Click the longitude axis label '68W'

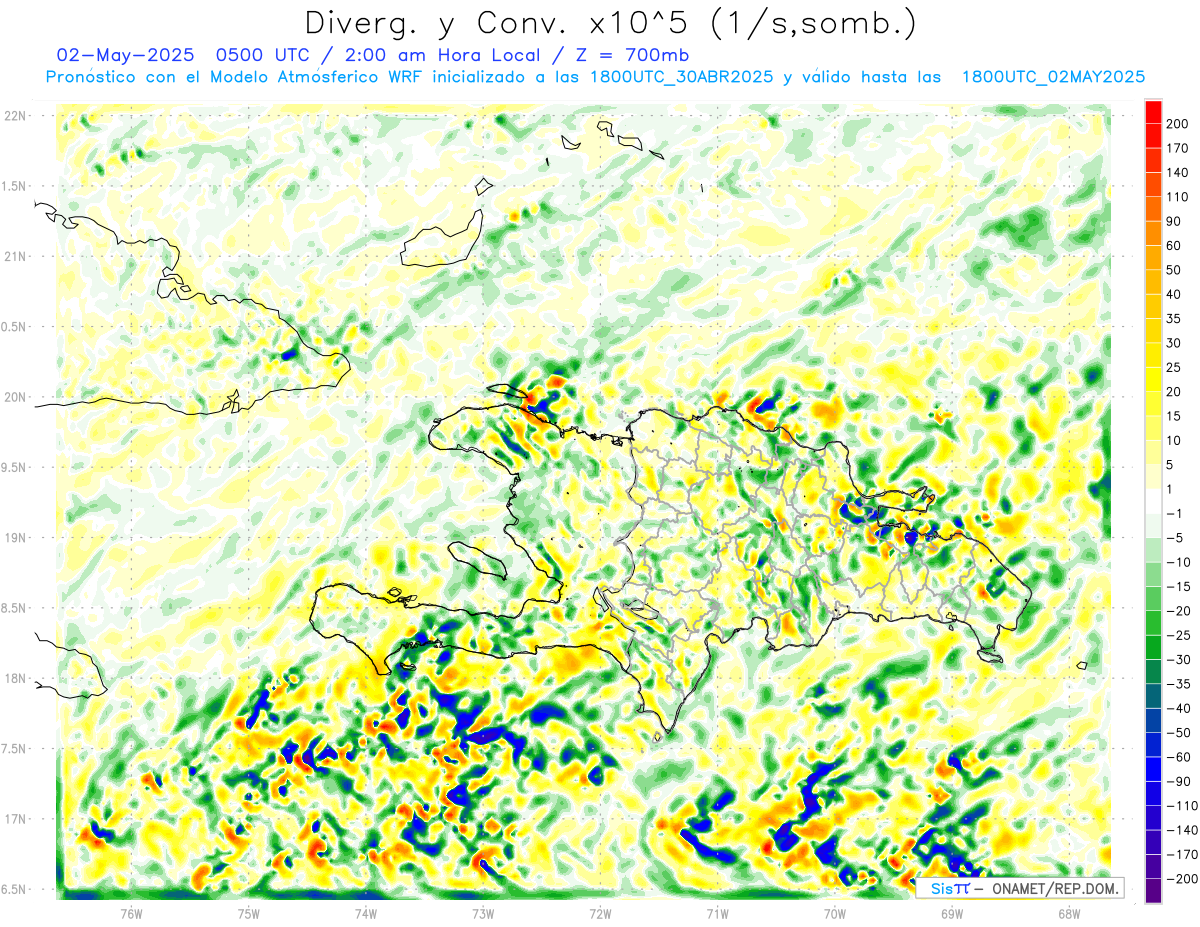tap(1068, 913)
